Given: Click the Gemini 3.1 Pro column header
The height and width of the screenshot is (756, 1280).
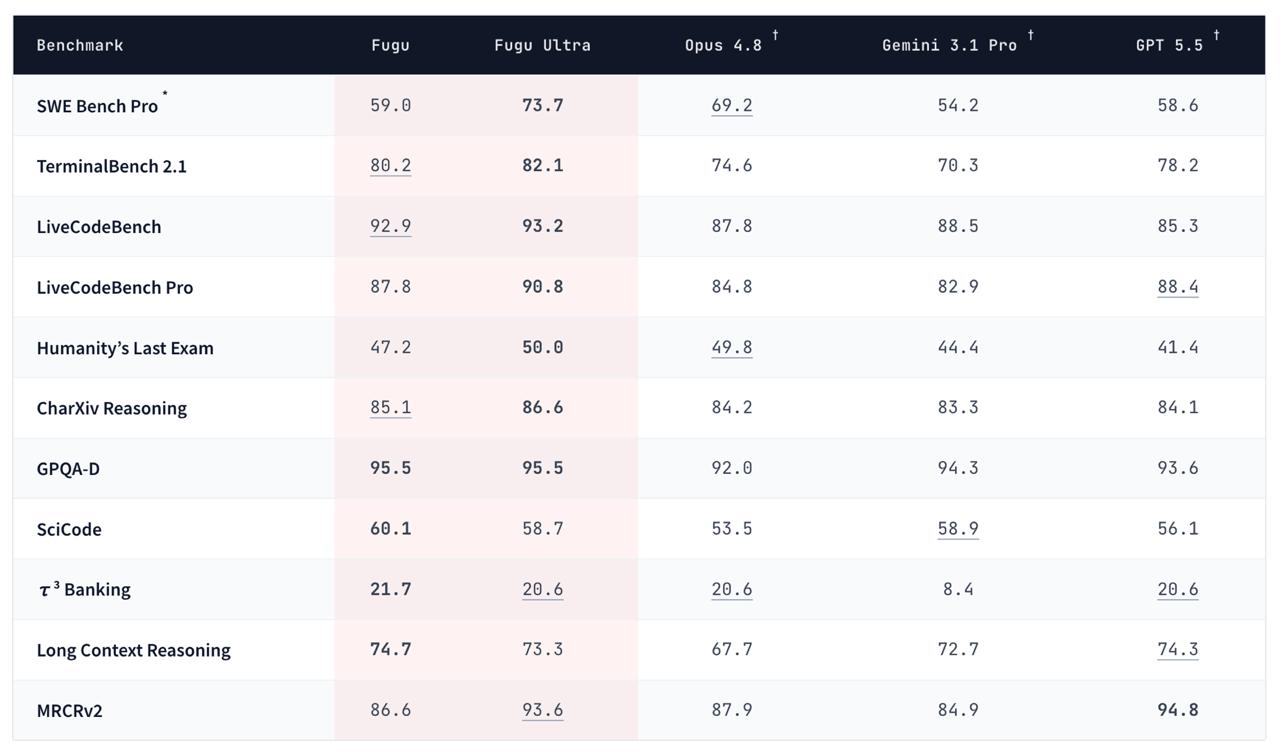Looking at the screenshot, I should [949, 45].
